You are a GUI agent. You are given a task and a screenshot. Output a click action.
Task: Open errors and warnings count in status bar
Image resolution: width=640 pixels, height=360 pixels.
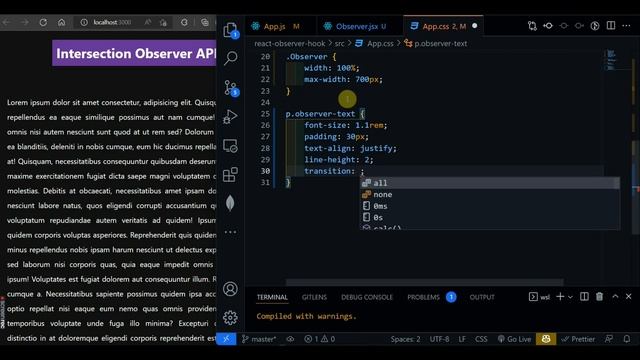(320, 339)
